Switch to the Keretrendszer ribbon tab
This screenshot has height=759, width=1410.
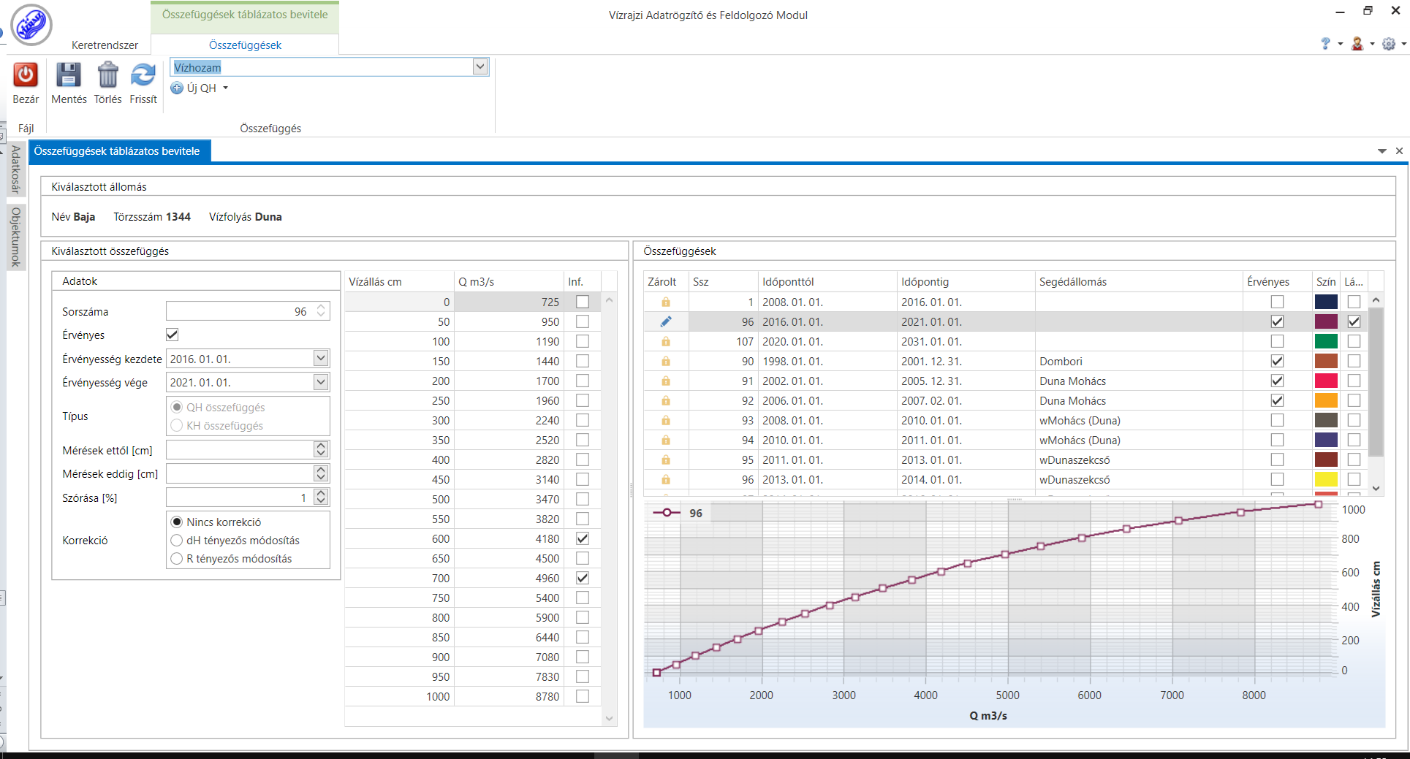[105, 45]
